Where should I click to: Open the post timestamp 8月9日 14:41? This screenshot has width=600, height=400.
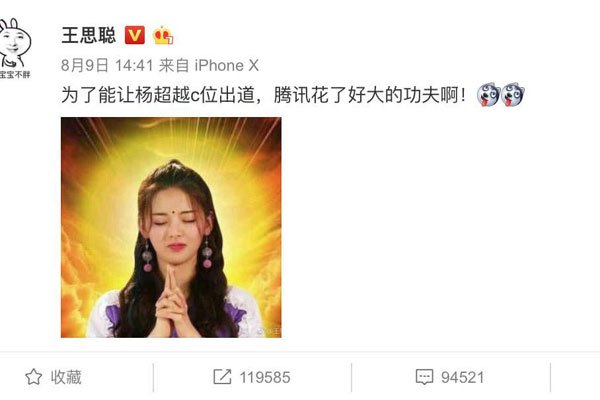[107, 65]
